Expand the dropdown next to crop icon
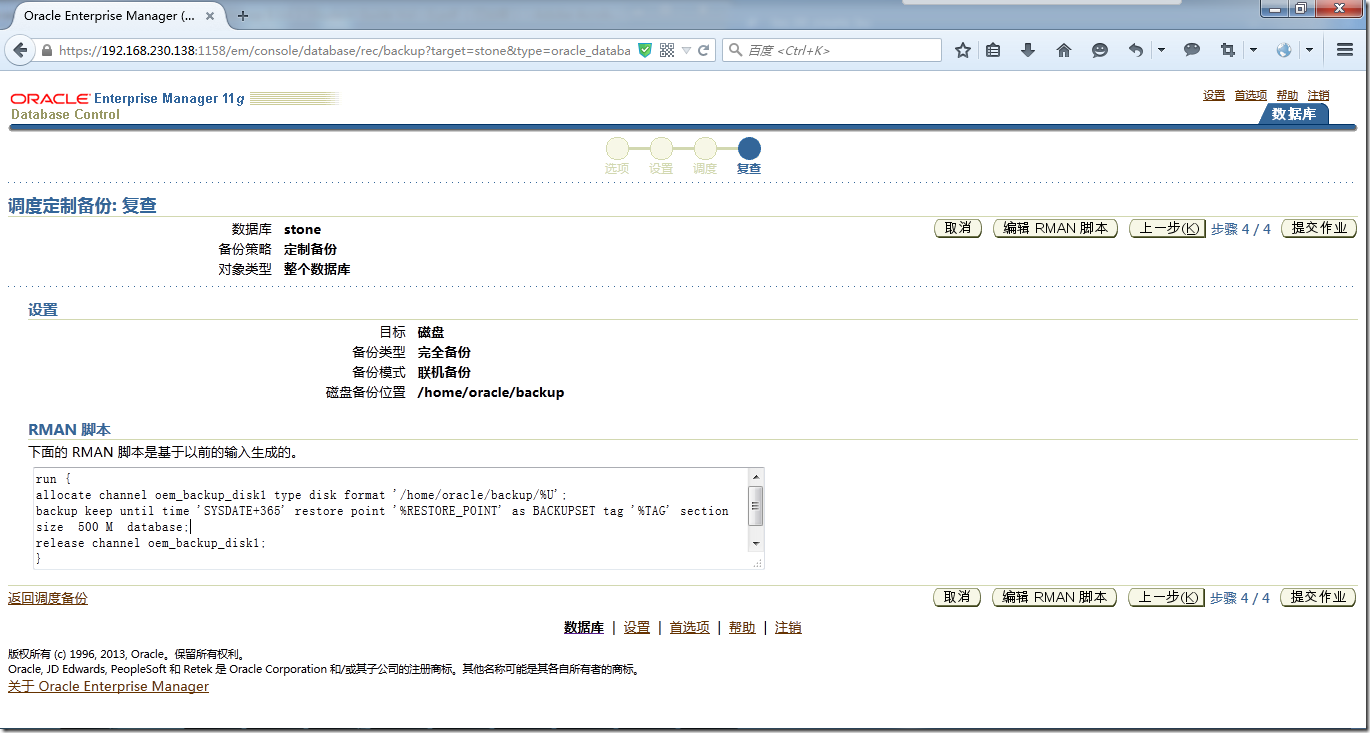This screenshot has height=733, width=1370. point(1254,50)
